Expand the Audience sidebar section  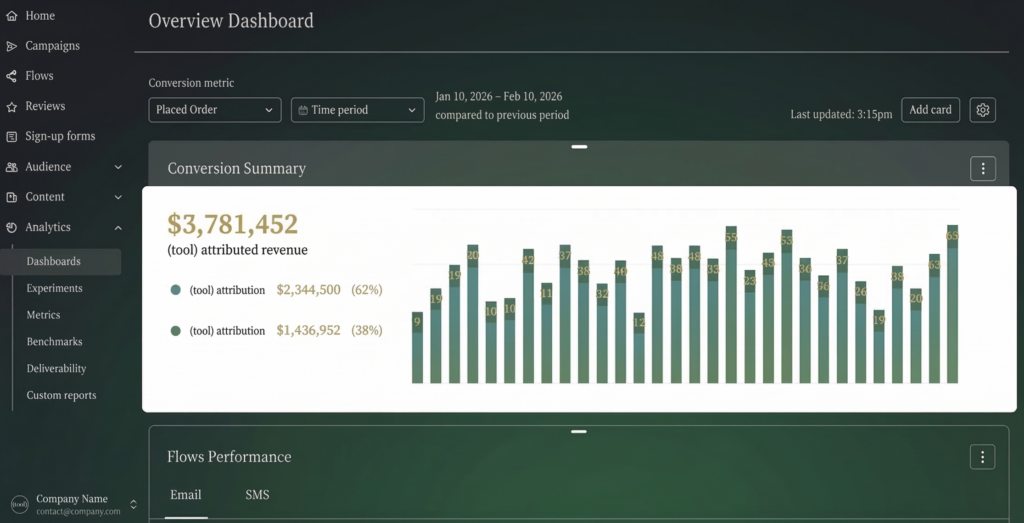(118, 167)
